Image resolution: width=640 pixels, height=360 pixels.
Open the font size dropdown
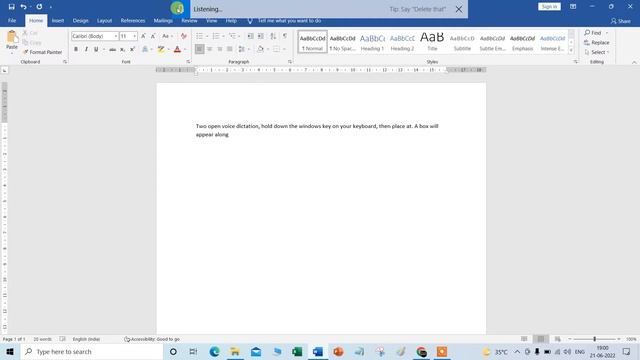pyautogui.click(x=134, y=36)
